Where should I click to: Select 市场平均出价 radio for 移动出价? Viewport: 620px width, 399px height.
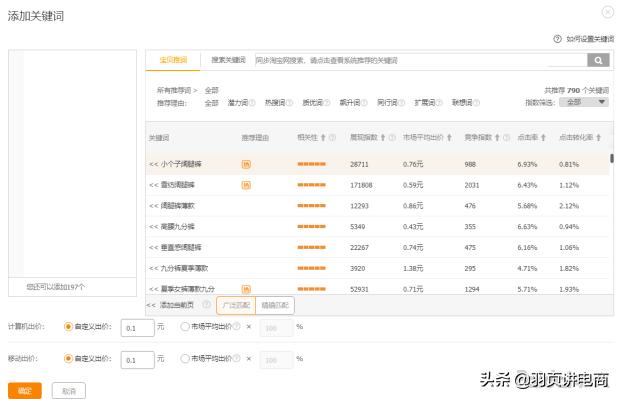tap(184, 359)
